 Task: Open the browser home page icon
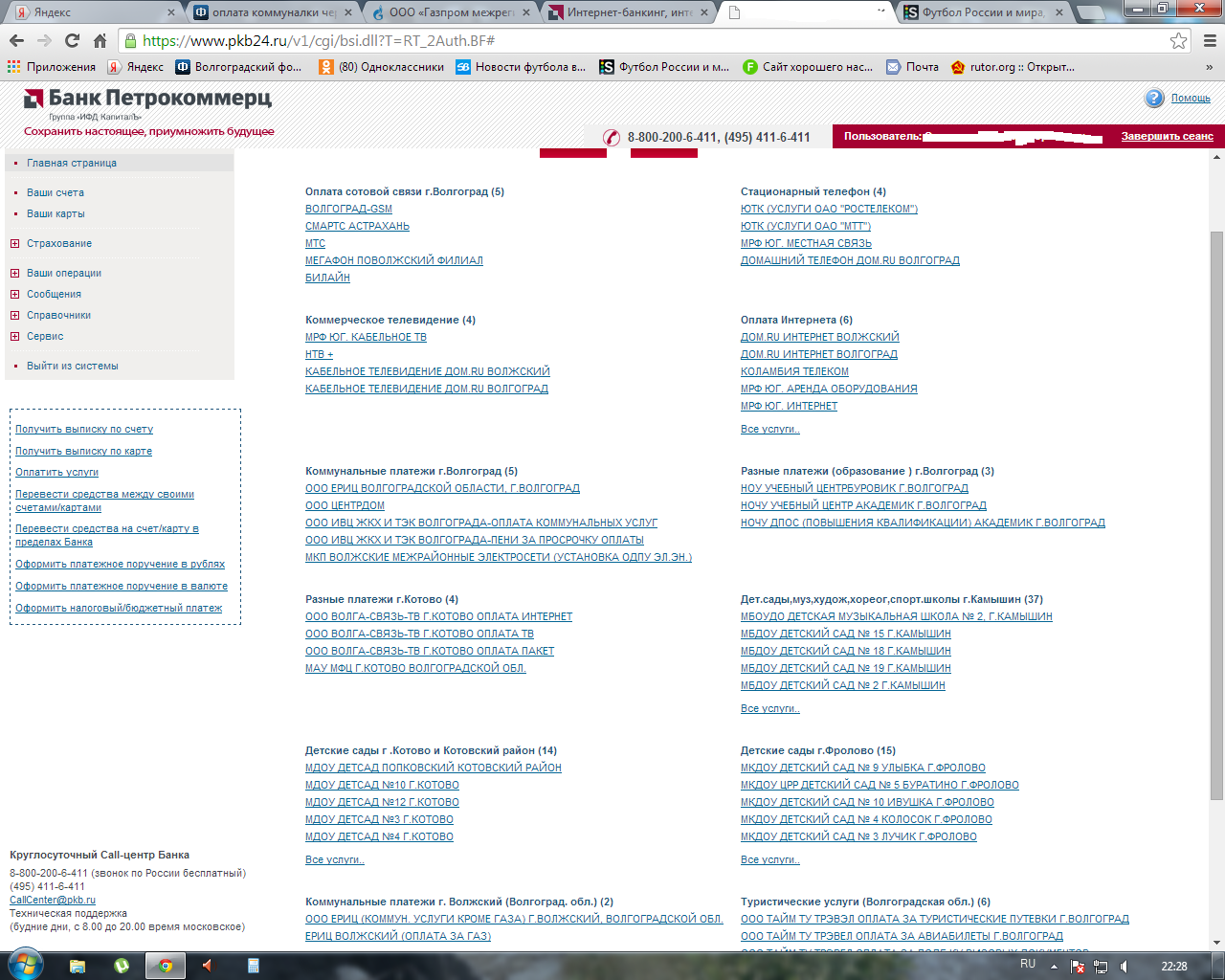click(100, 40)
